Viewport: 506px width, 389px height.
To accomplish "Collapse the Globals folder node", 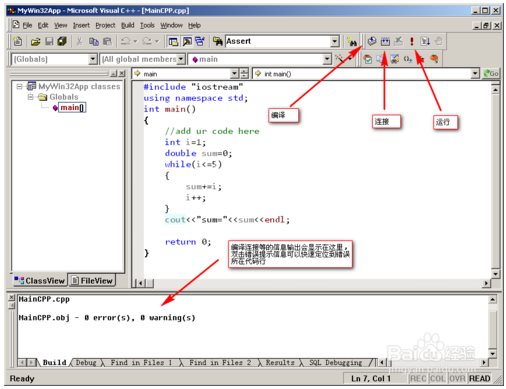I will coord(31,97).
